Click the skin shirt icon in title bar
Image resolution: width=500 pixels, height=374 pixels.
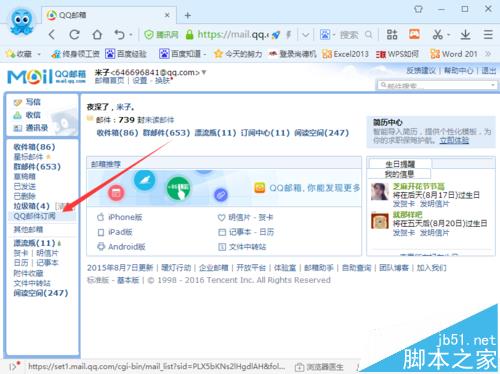(x=418, y=9)
